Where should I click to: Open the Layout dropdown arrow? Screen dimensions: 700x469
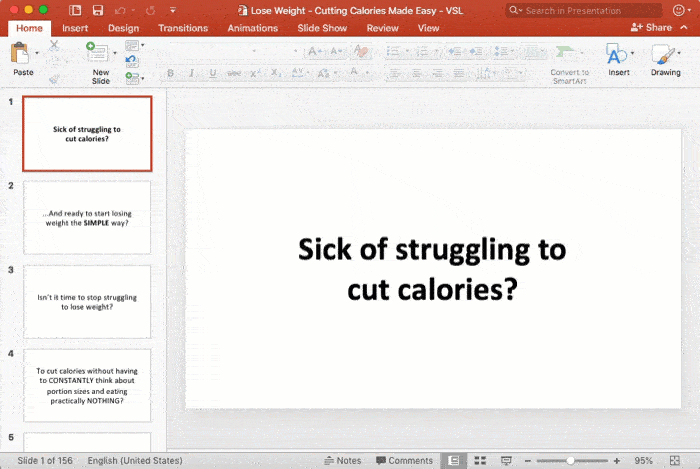[x=143, y=45]
